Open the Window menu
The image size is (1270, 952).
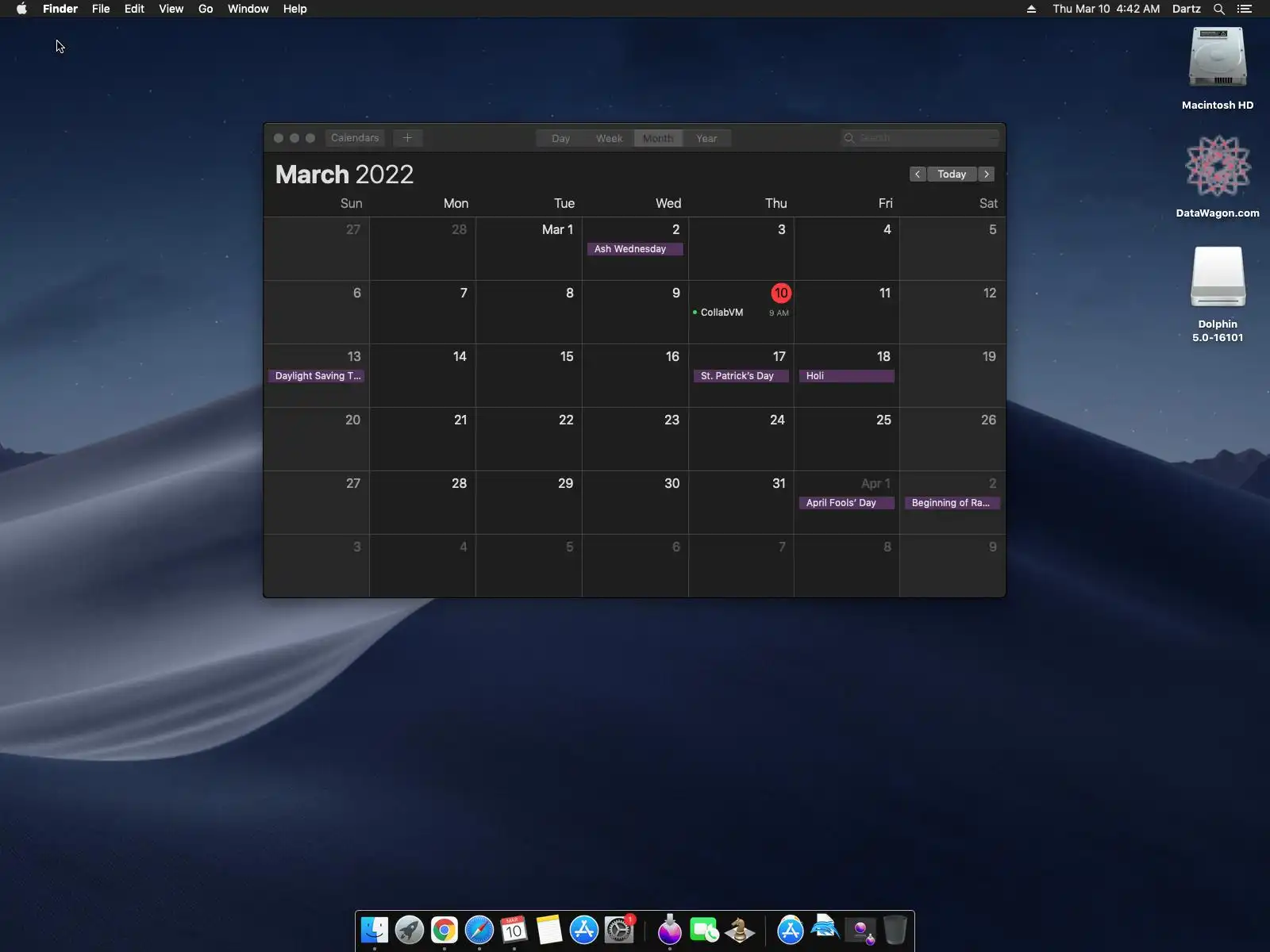pos(248,9)
